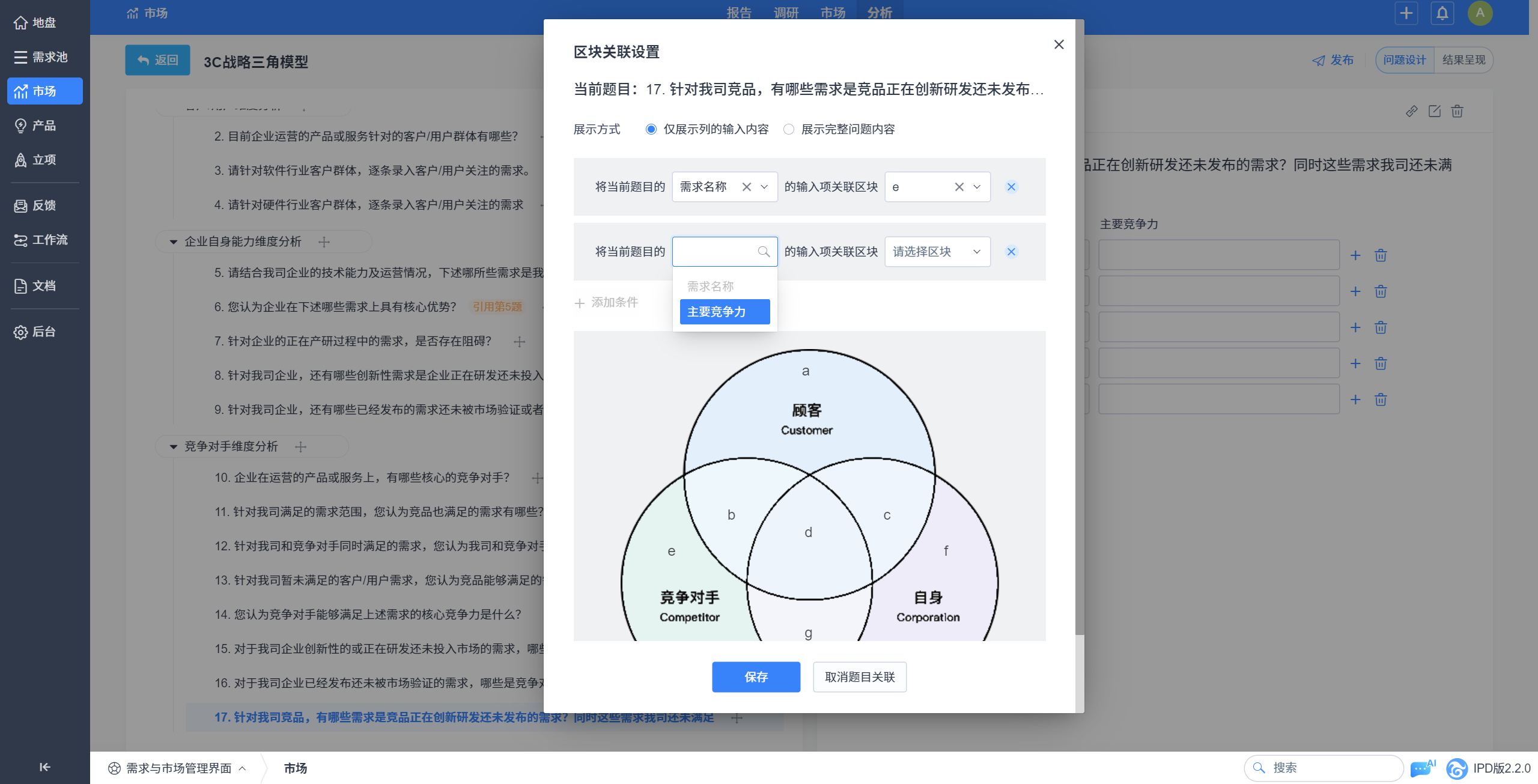Expand the 需求与市场管理界面 breadcrumb menu
This screenshot has height=784, width=1538.
click(178, 768)
